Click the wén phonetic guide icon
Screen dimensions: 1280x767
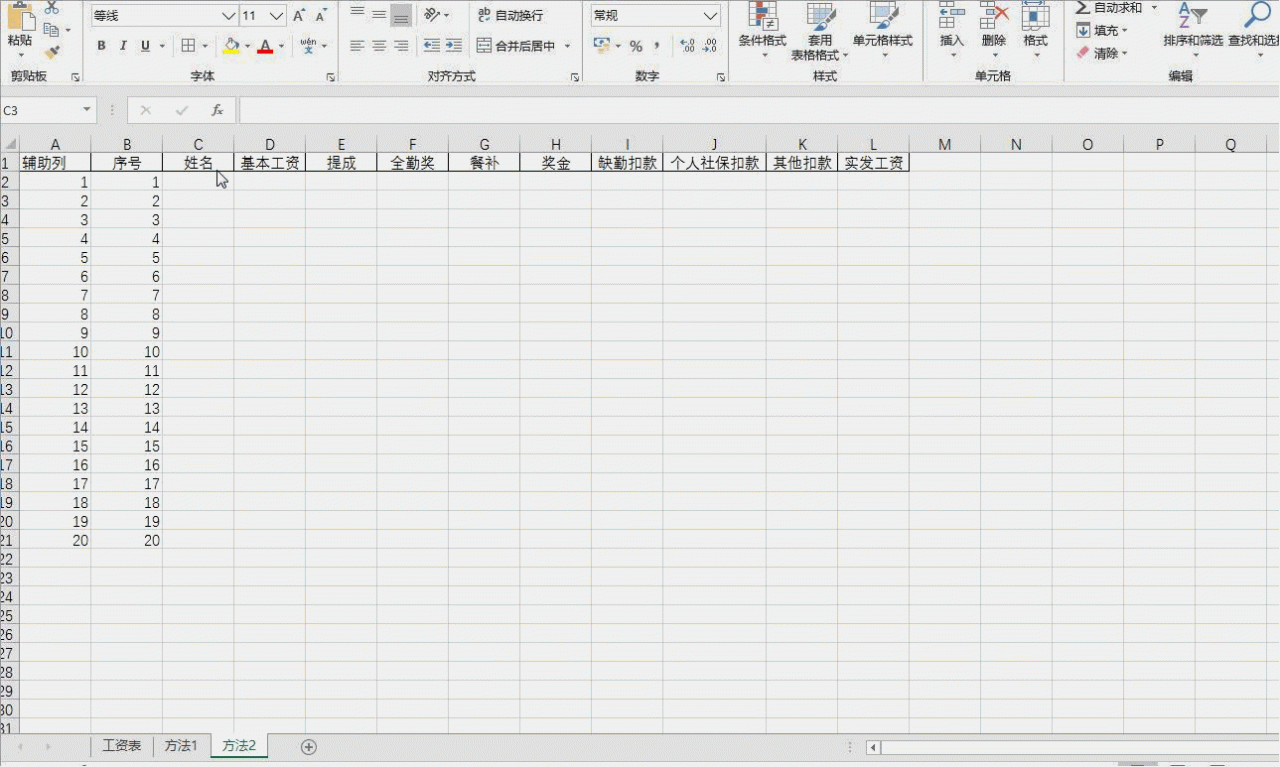308,46
